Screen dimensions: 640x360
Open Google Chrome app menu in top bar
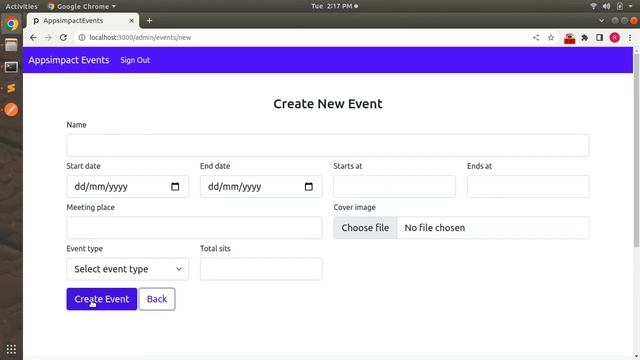click(x=82, y=6)
